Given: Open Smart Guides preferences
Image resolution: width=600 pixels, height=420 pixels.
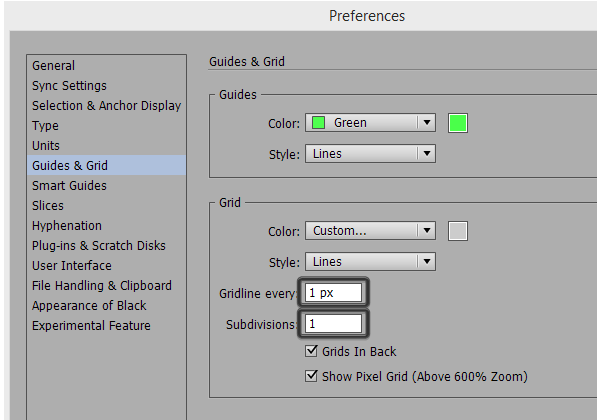Looking at the screenshot, I should [69, 186].
